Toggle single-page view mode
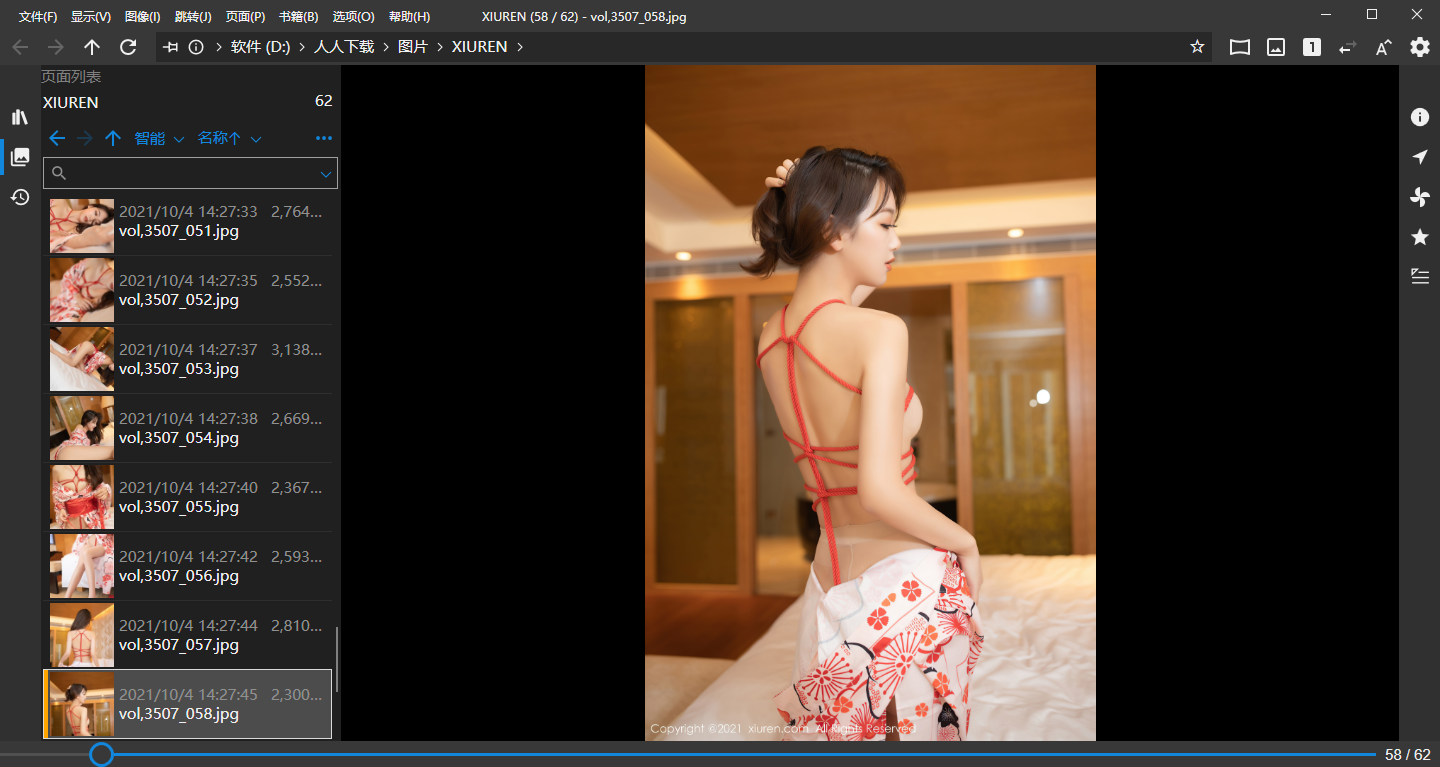Screen dimensions: 1440x767 [1311, 46]
